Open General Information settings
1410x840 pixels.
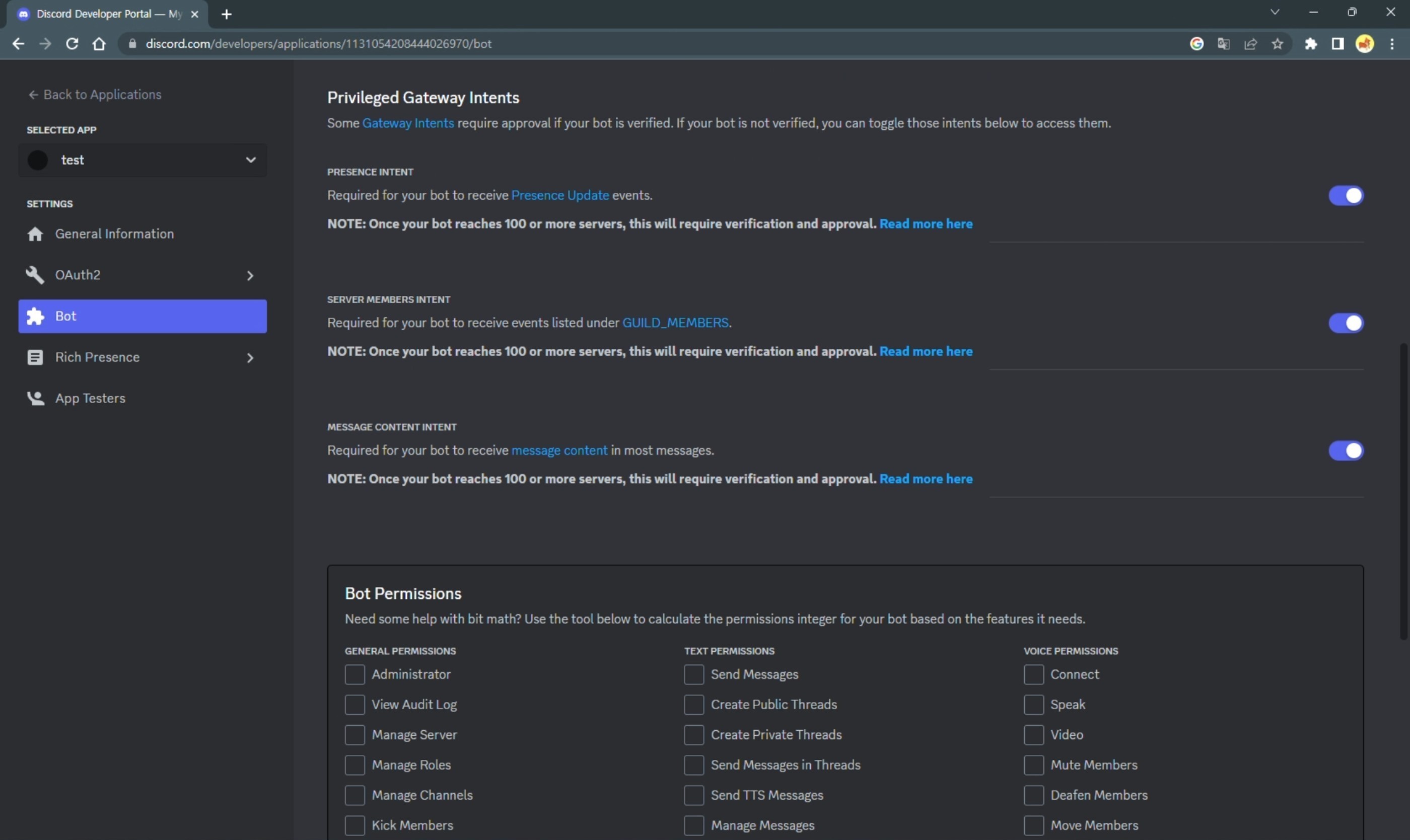(x=142, y=234)
